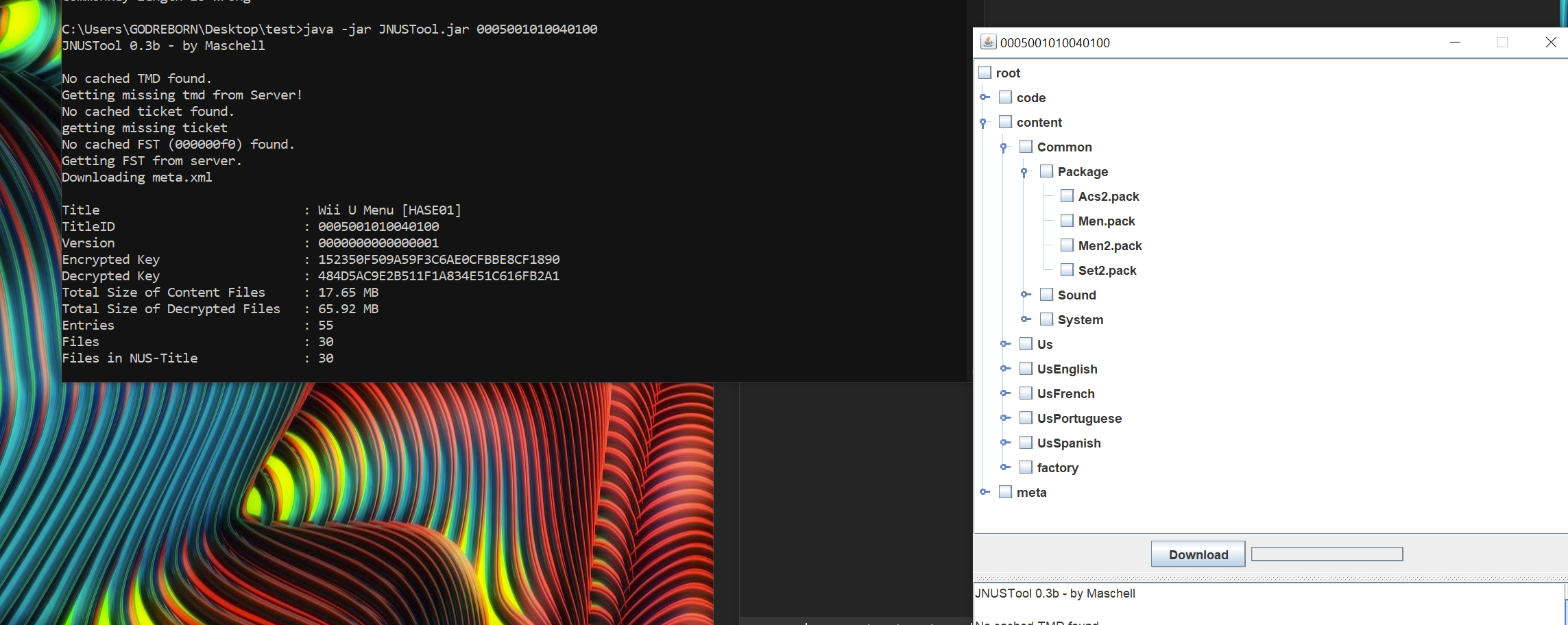Enable the UsPortuguese checkbox
Viewport: 1568px width, 625px height.
coord(1026,418)
